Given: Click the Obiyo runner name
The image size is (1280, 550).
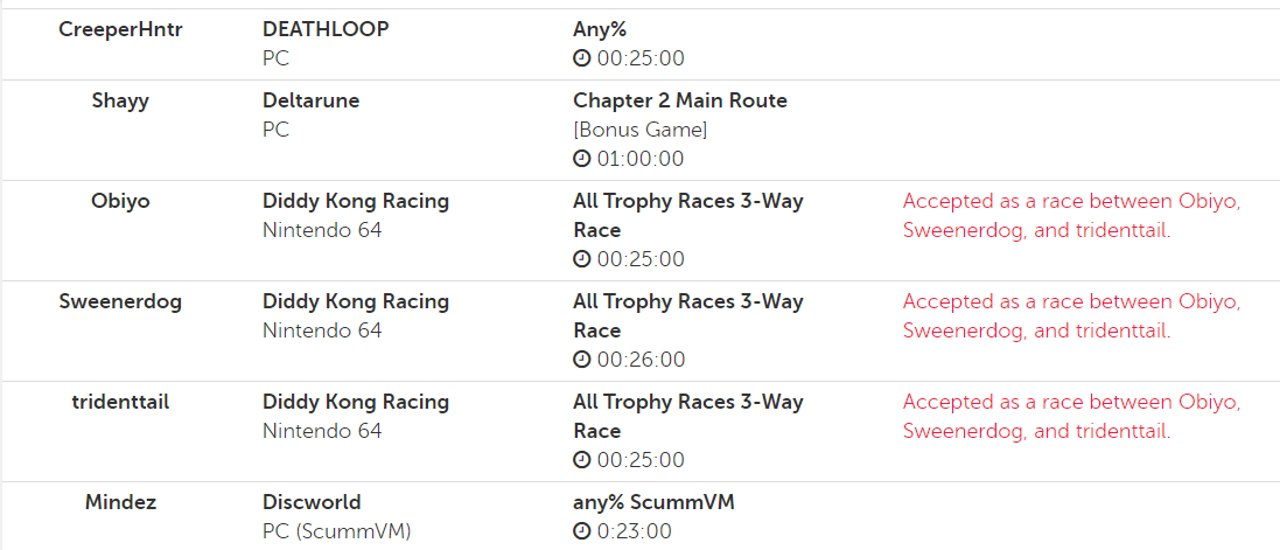Looking at the screenshot, I should coord(121,201).
